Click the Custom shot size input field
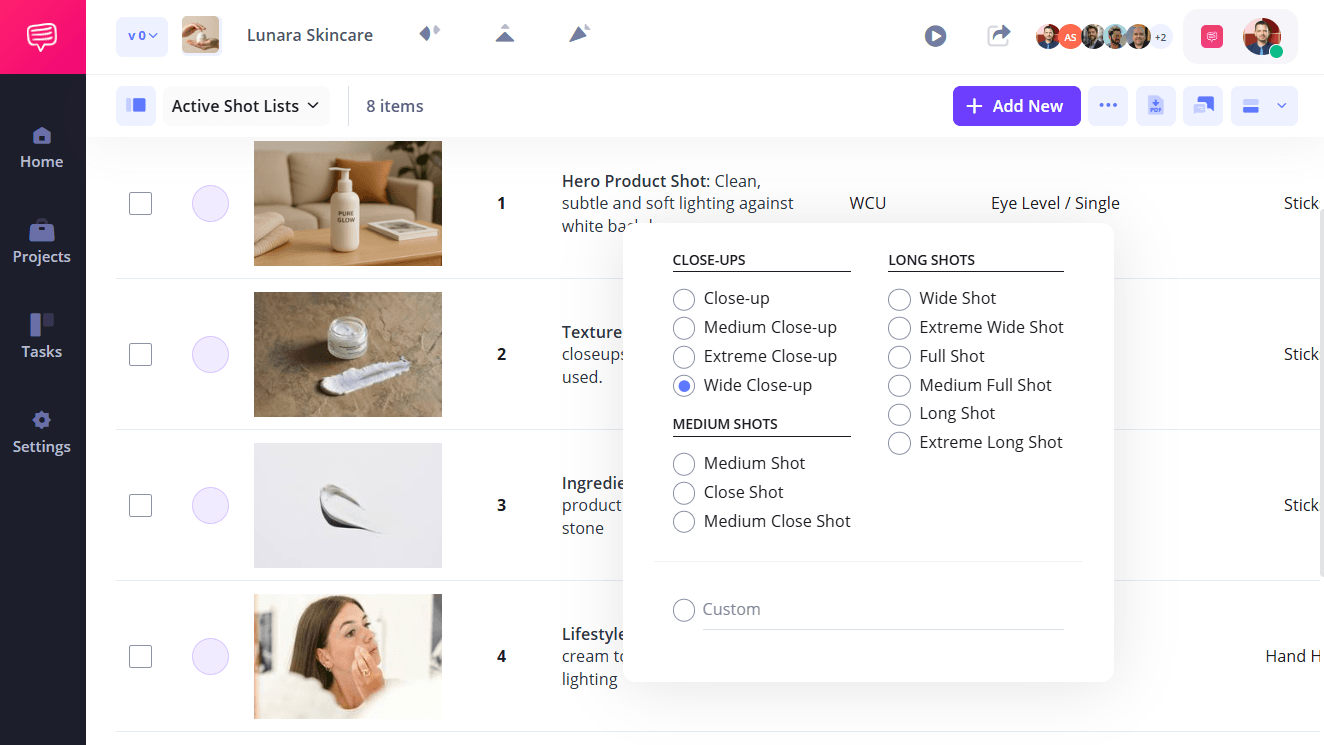This screenshot has height=745, width=1324. [x=883, y=610]
